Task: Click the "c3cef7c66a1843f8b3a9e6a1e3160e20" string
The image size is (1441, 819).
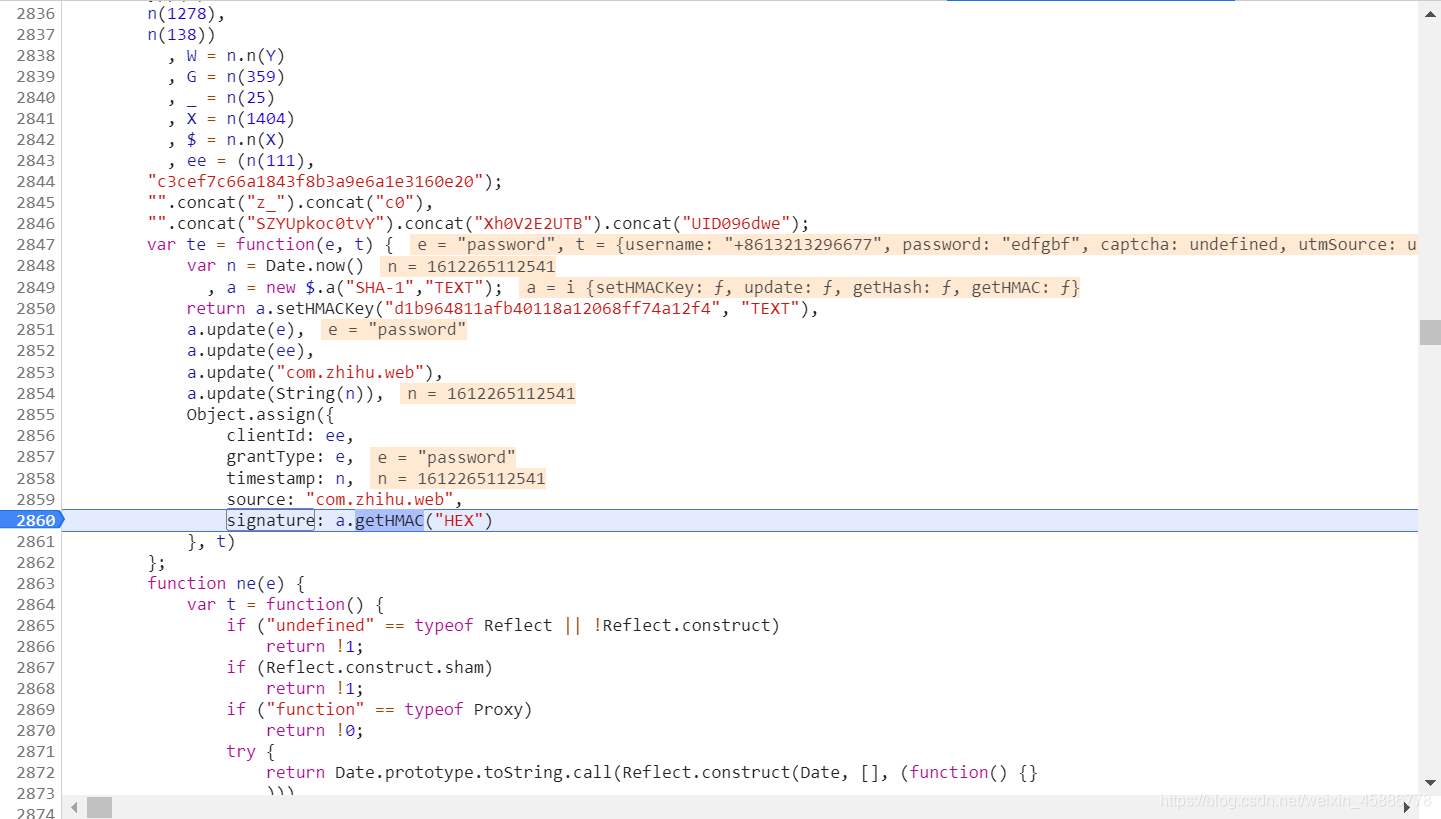Action: 320,181
